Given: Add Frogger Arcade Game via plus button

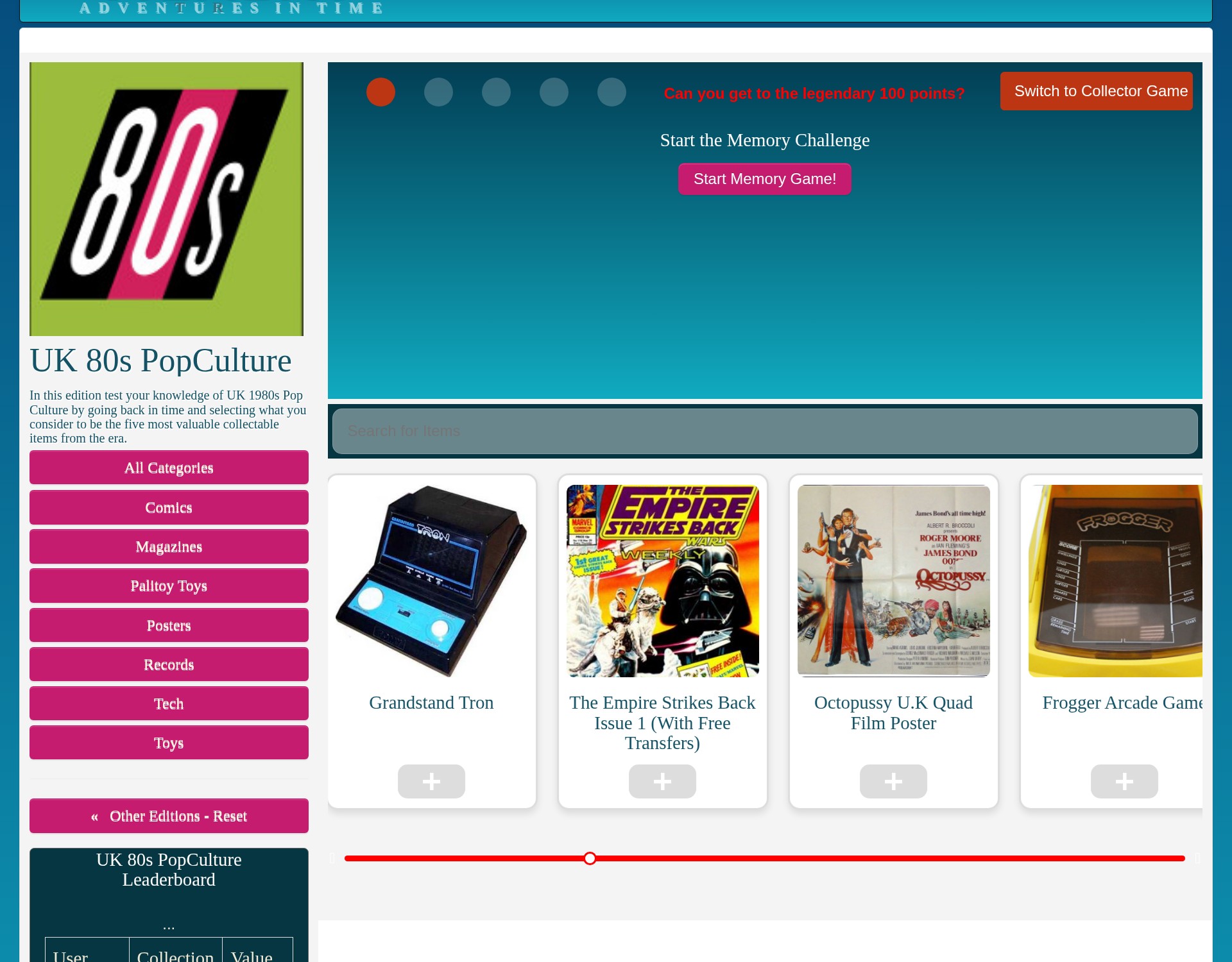Looking at the screenshot, I should pos(1124,781).
